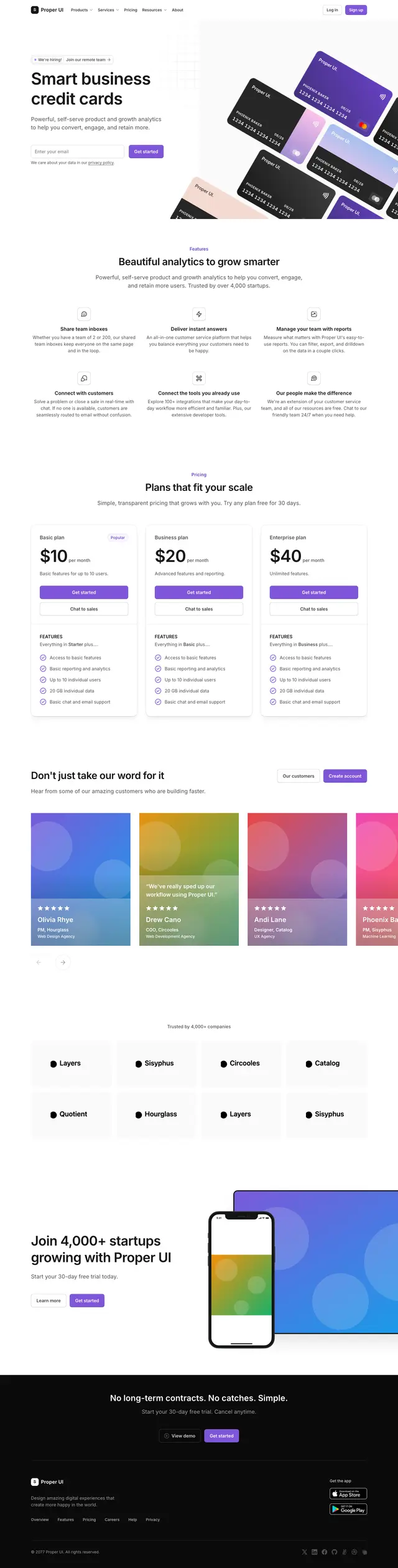
Task: Click Get started on the Business plan
Action: click(x=199, y=592)
